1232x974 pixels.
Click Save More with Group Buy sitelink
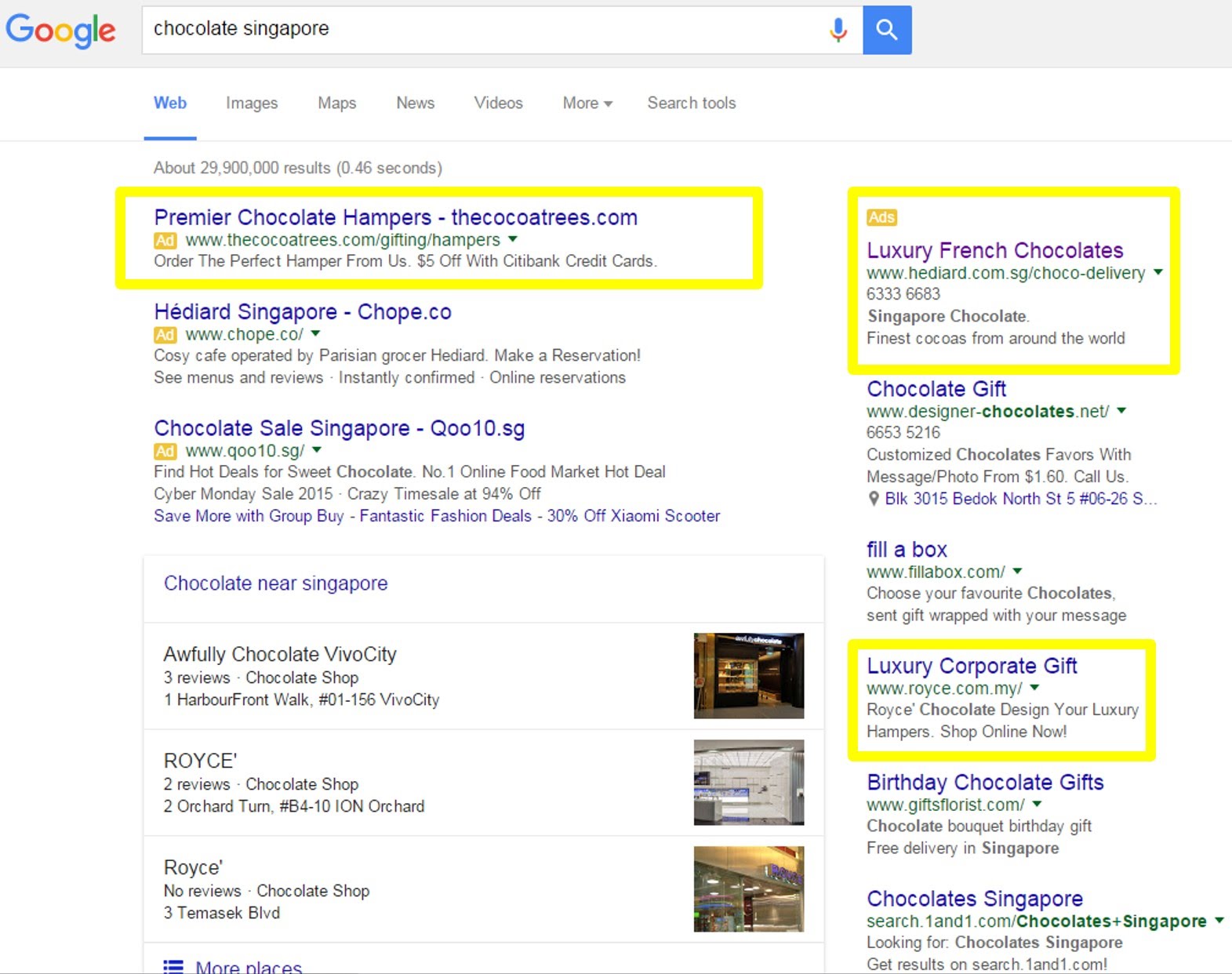[x=249, y=516]
